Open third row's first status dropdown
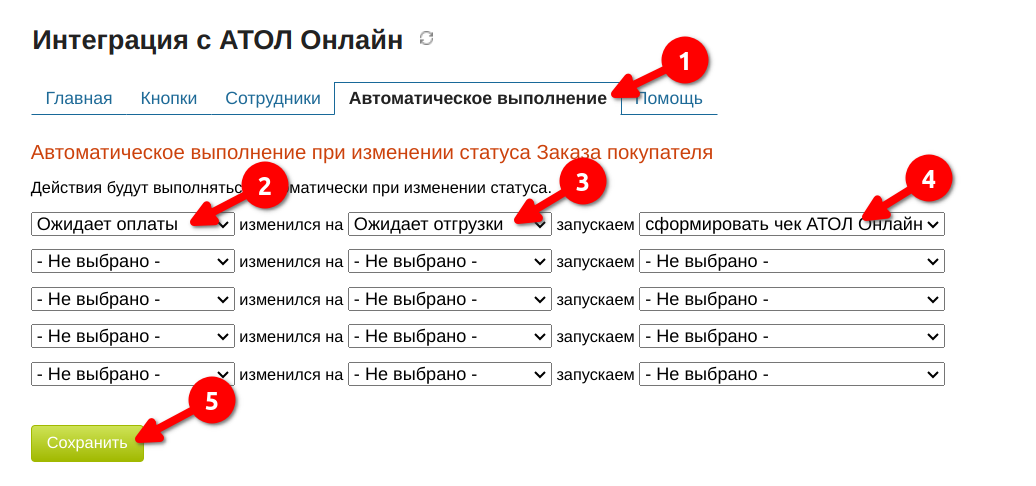1036x486 pixels. click(133, 299)
